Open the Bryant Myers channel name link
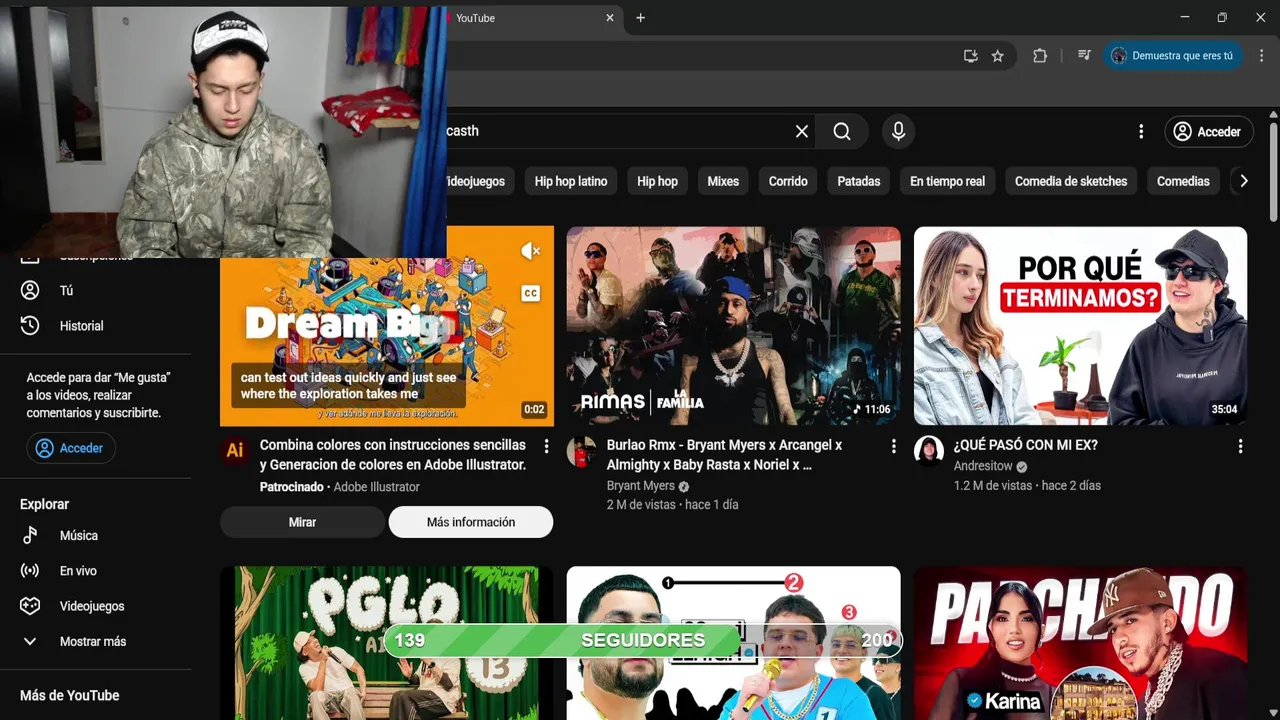This screenshot has width=1280, height=720. pos(640,486)
